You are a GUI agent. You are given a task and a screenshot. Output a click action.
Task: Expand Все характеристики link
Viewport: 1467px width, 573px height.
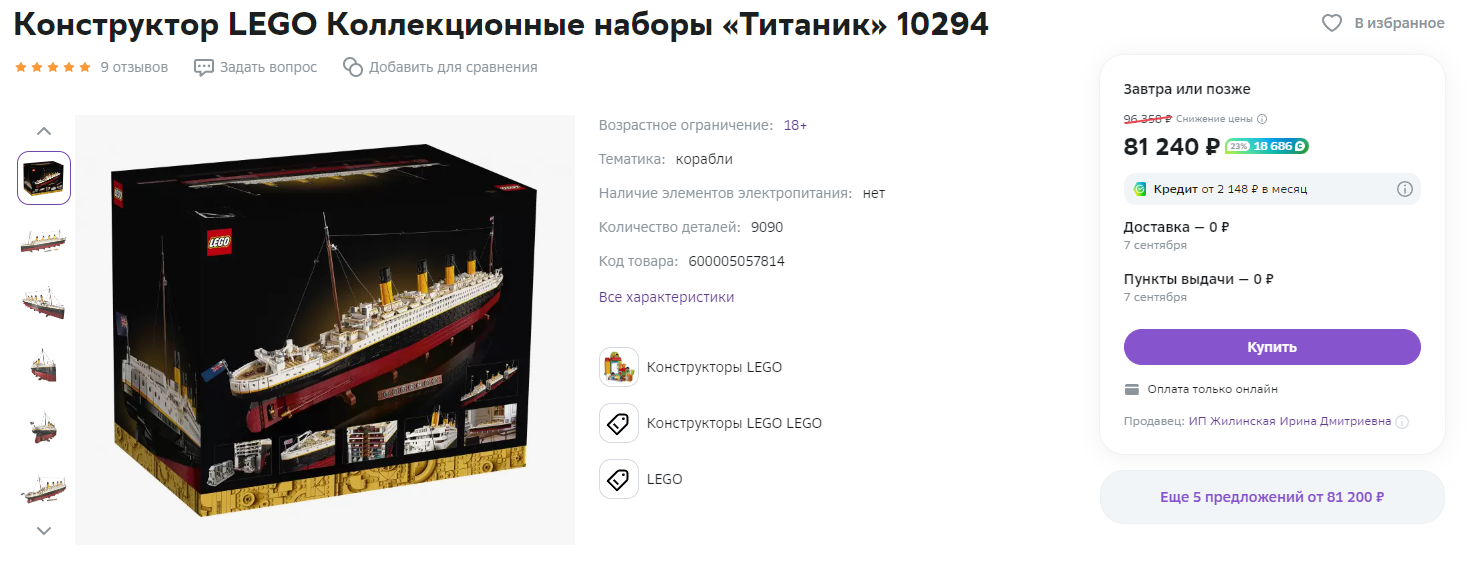(666, 297)
